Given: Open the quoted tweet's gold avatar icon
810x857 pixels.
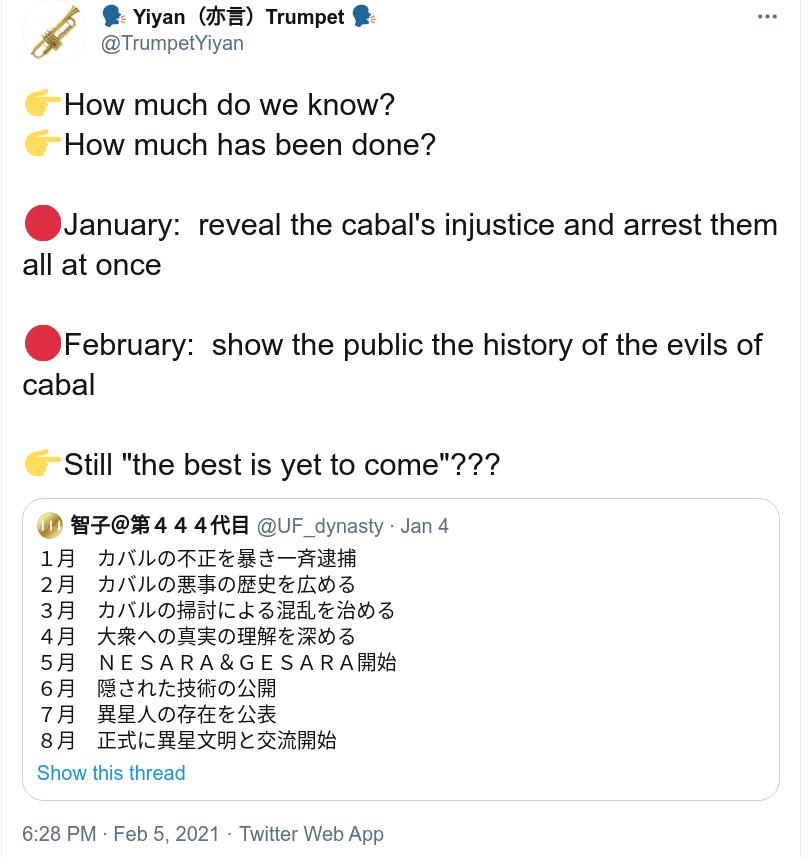Looking at the screenshot, I should [x=50, y=526].
